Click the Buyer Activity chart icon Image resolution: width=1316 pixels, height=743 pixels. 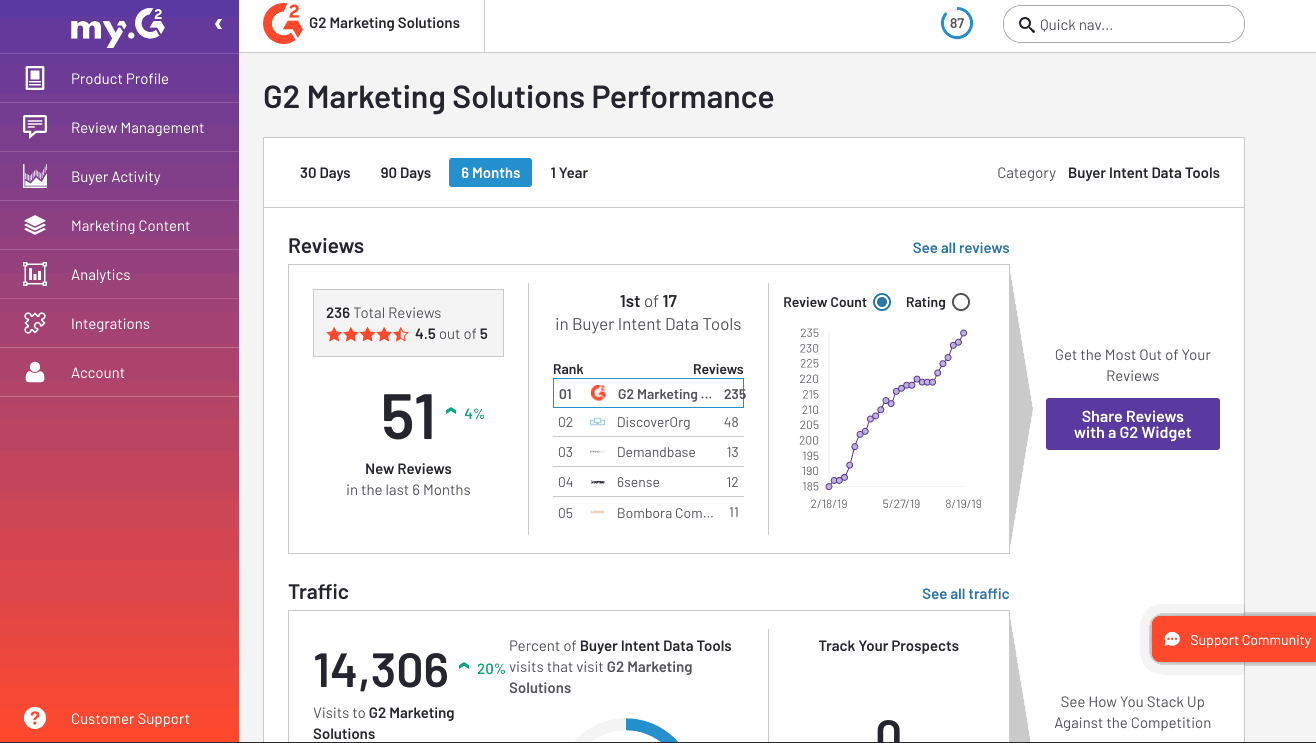click(x=35, y=176)
